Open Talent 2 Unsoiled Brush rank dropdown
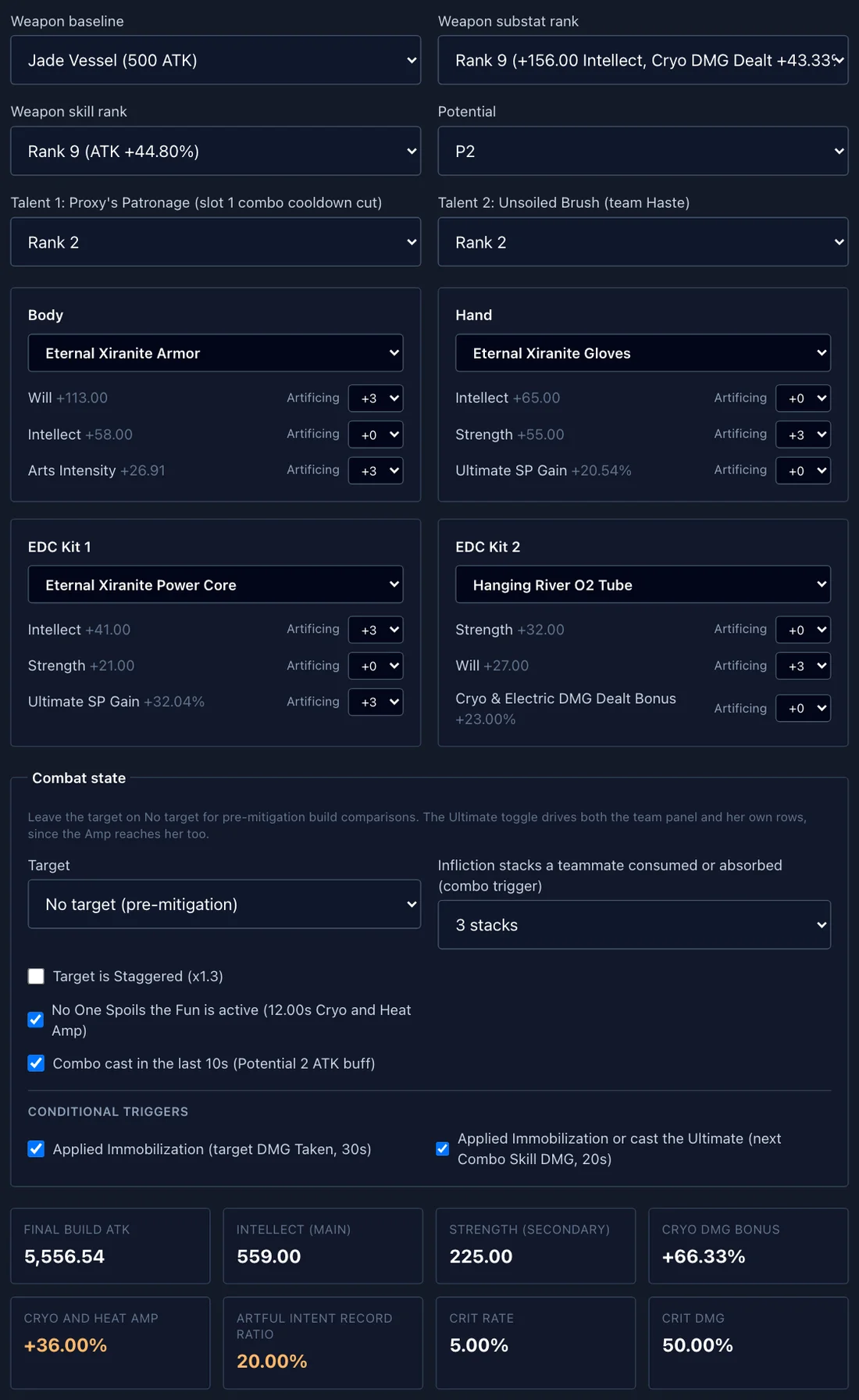859x1400 pixels. click(x=643, y=242)
